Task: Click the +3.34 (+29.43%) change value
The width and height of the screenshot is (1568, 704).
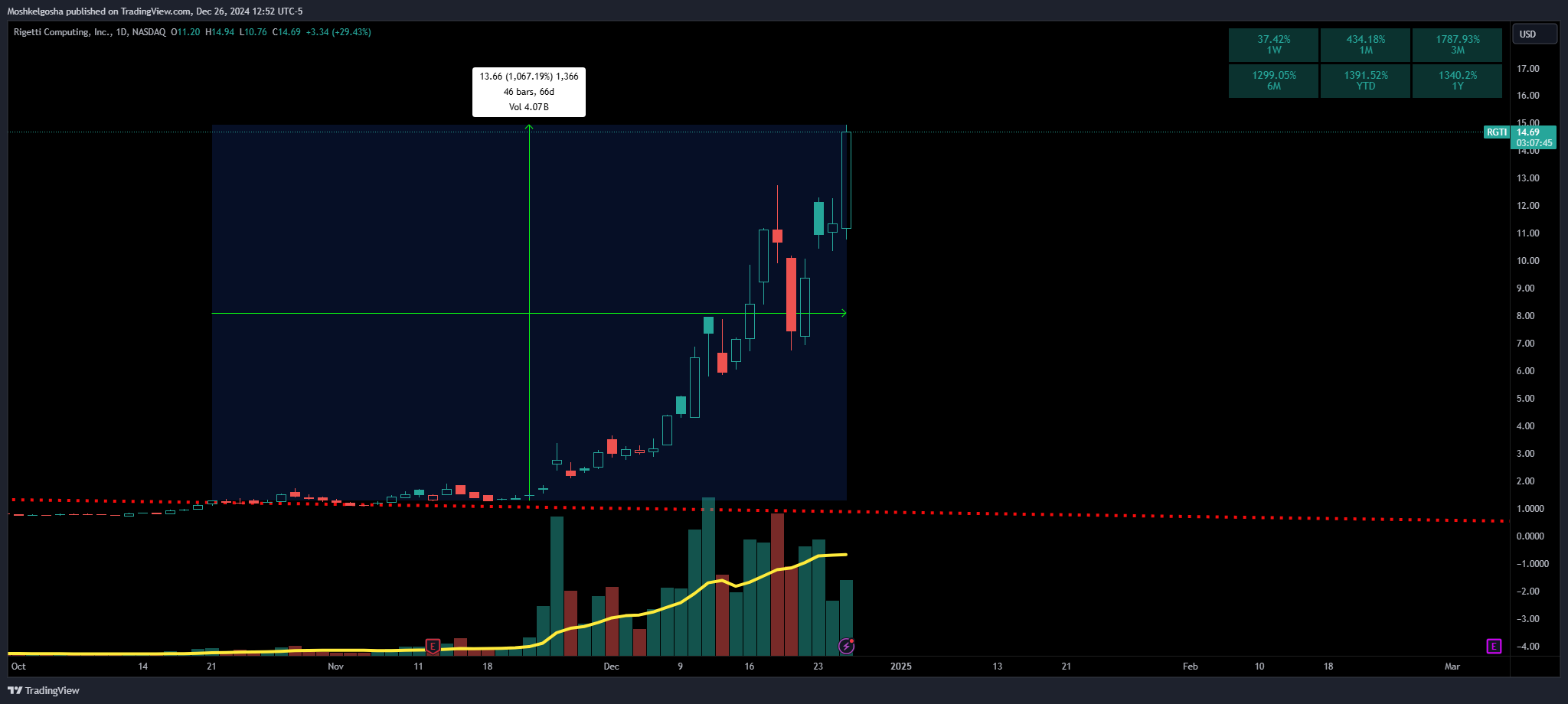Action: click(338, 32)
